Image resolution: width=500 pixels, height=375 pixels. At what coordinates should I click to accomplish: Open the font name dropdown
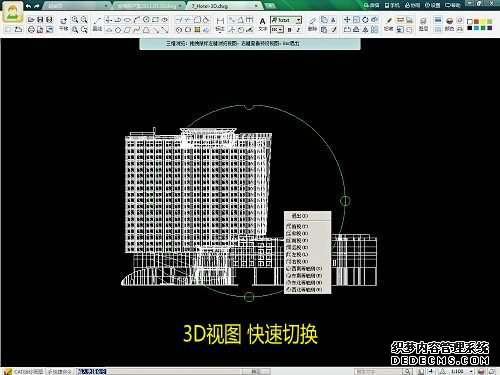(299, 20)
